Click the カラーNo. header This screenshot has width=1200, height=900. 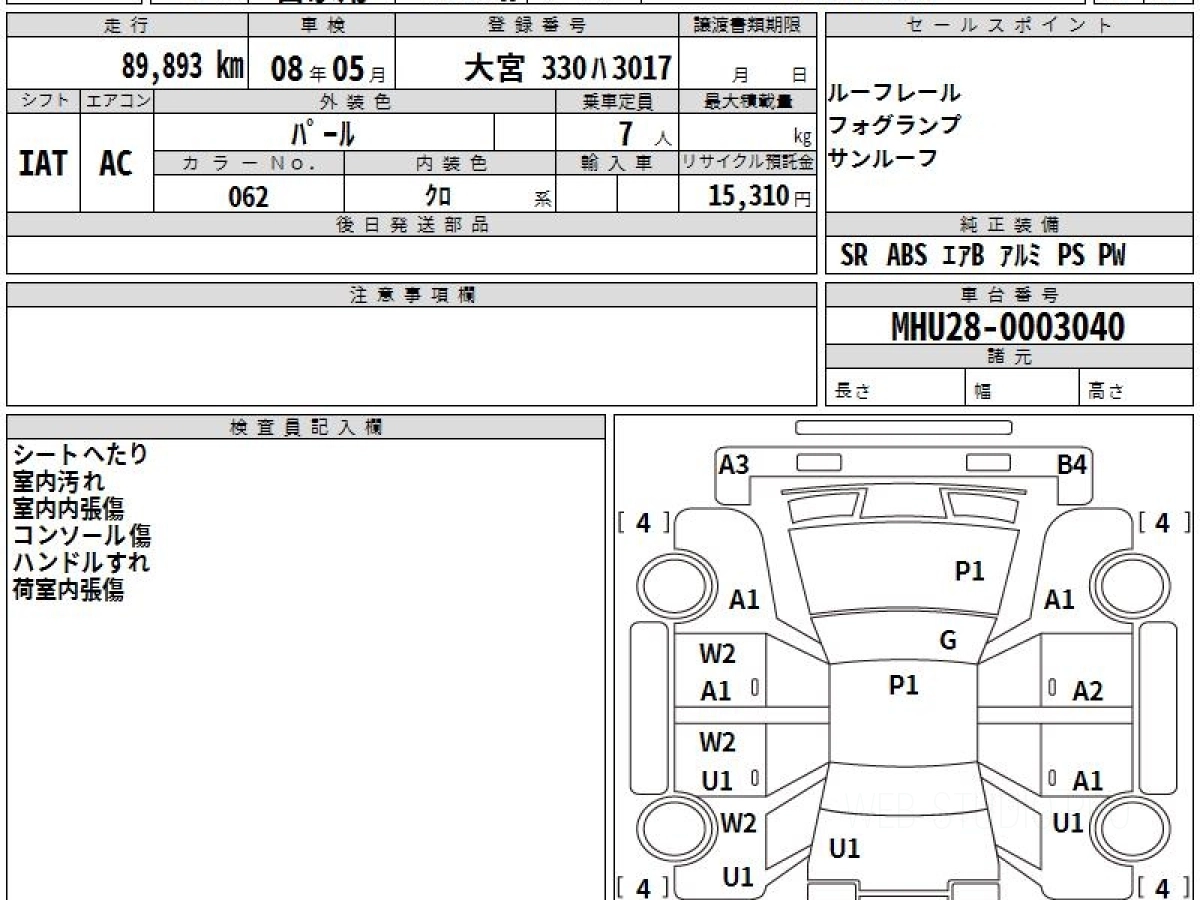249,163
